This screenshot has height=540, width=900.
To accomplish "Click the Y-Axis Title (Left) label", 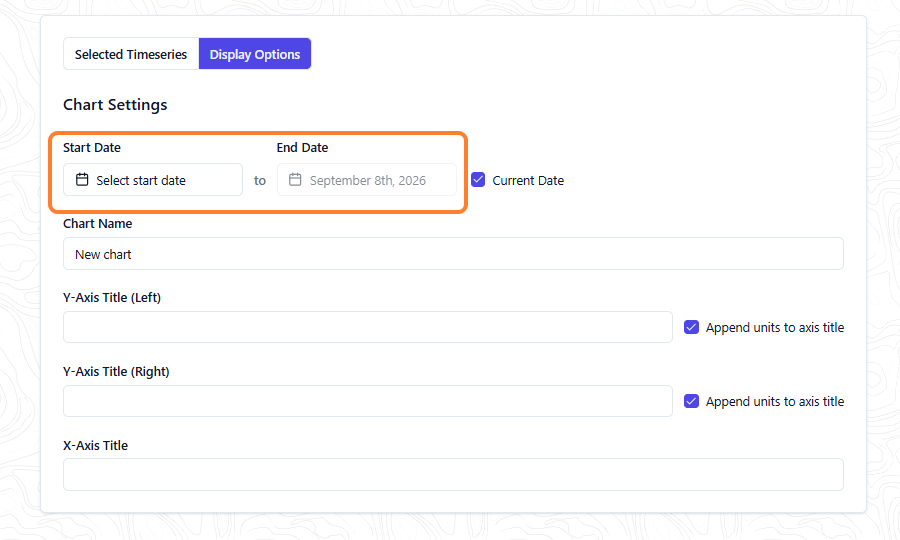I will pyautogui.click(x=112, y=297).
